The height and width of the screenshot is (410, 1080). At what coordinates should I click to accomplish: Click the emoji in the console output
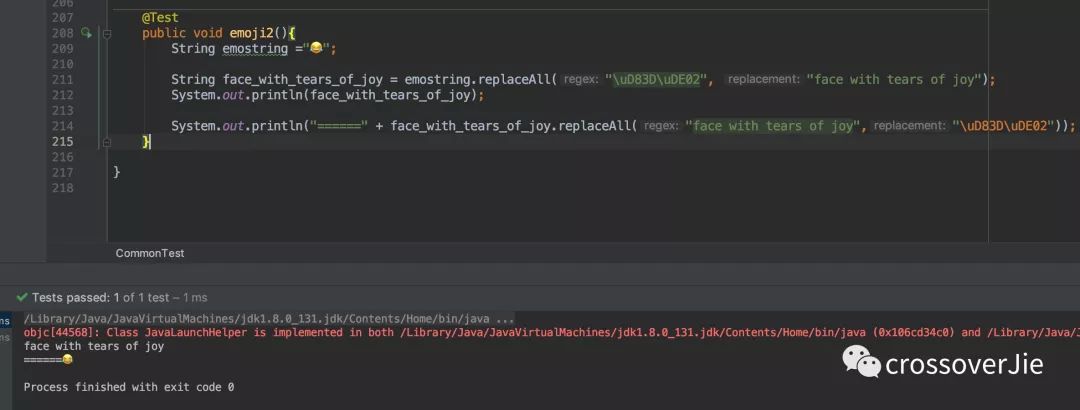pyautogui.click(x=67, y=360)
